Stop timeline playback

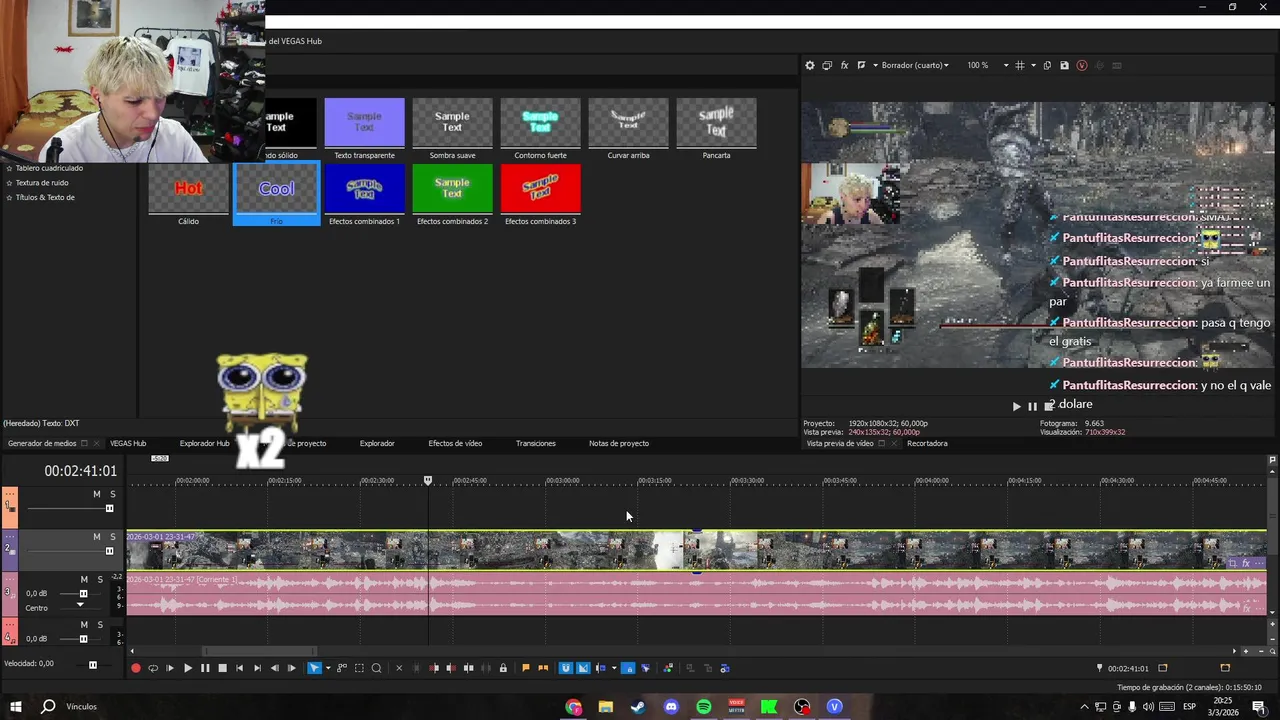tap(222, 668)
